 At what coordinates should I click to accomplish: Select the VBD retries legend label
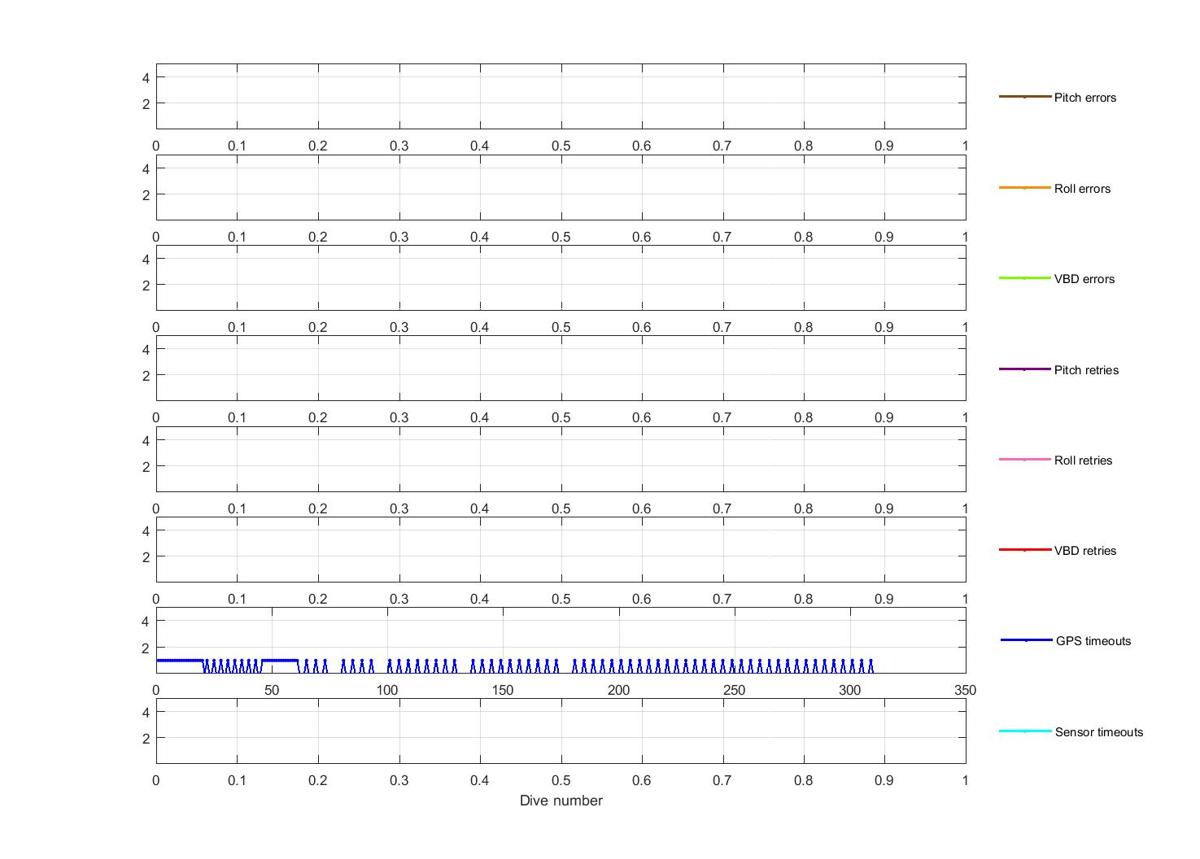[1085, 551]
